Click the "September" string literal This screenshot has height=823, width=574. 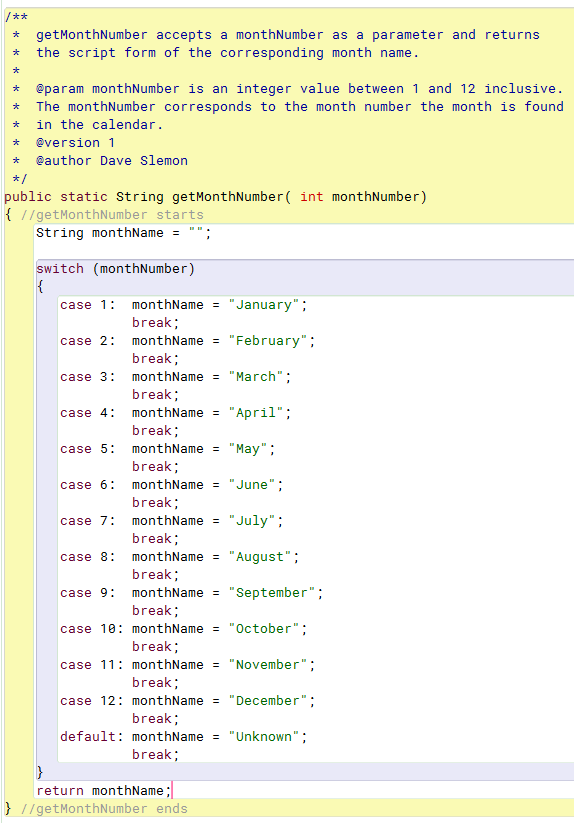coord(272,593)
